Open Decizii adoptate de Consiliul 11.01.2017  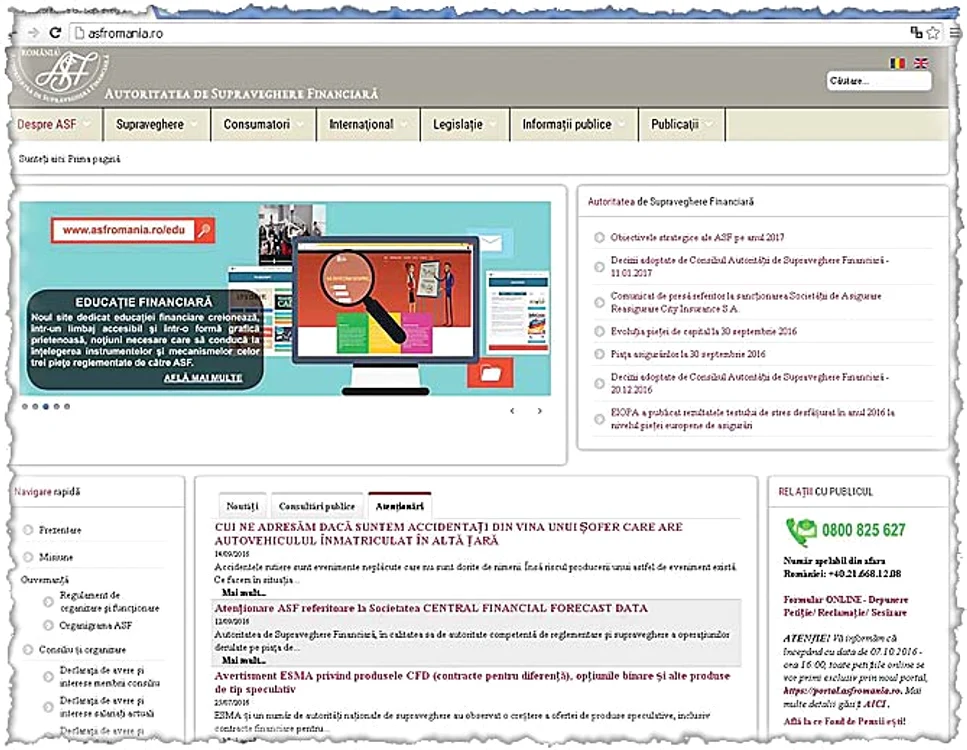(x=749, y=266)
